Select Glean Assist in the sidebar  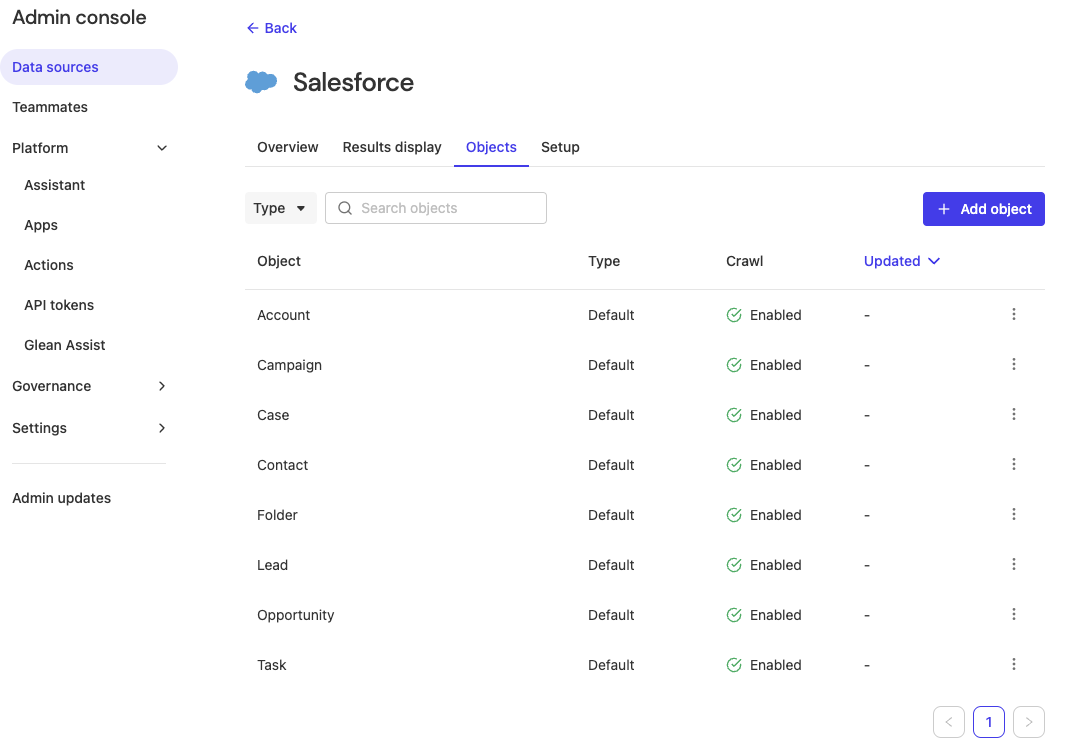point(64,344)
